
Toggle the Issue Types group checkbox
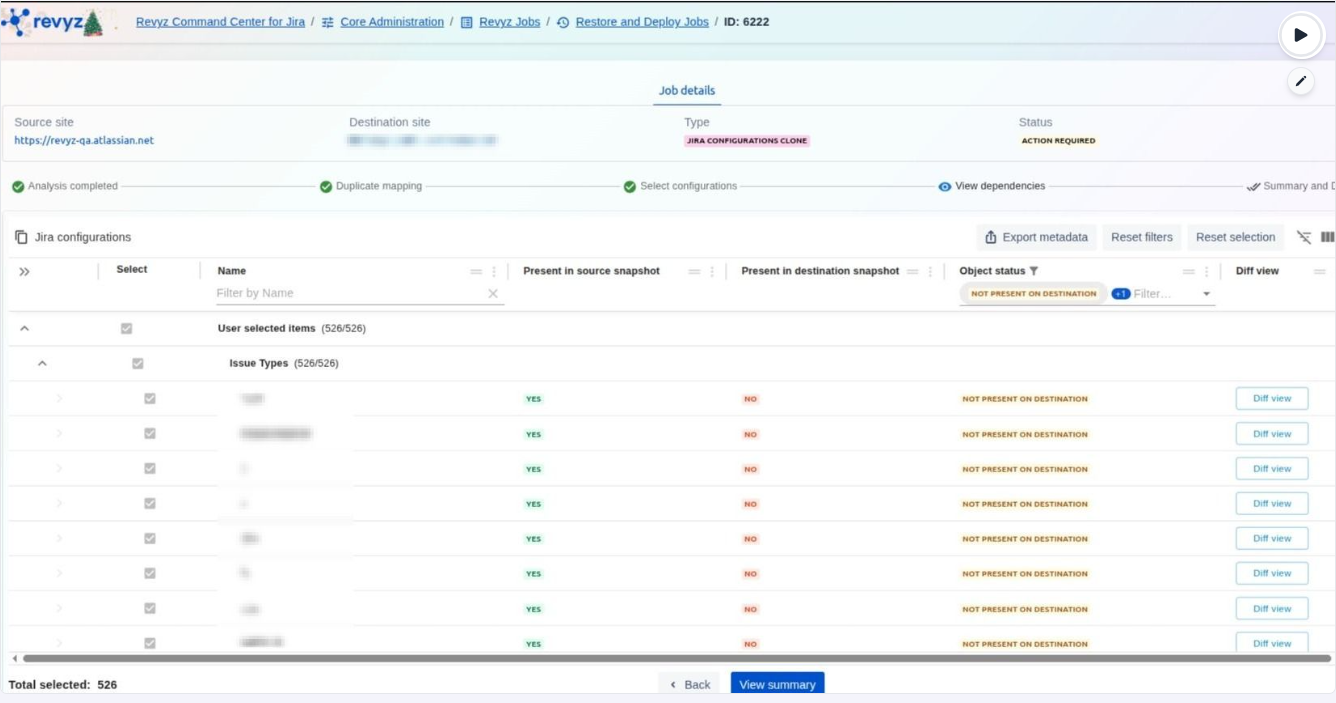[x=138, y=363]
